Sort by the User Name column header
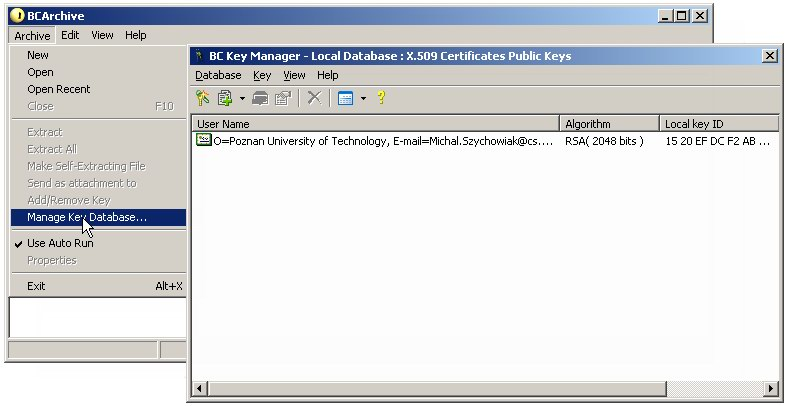Screen dimensions: 787x406 point(375,124)
